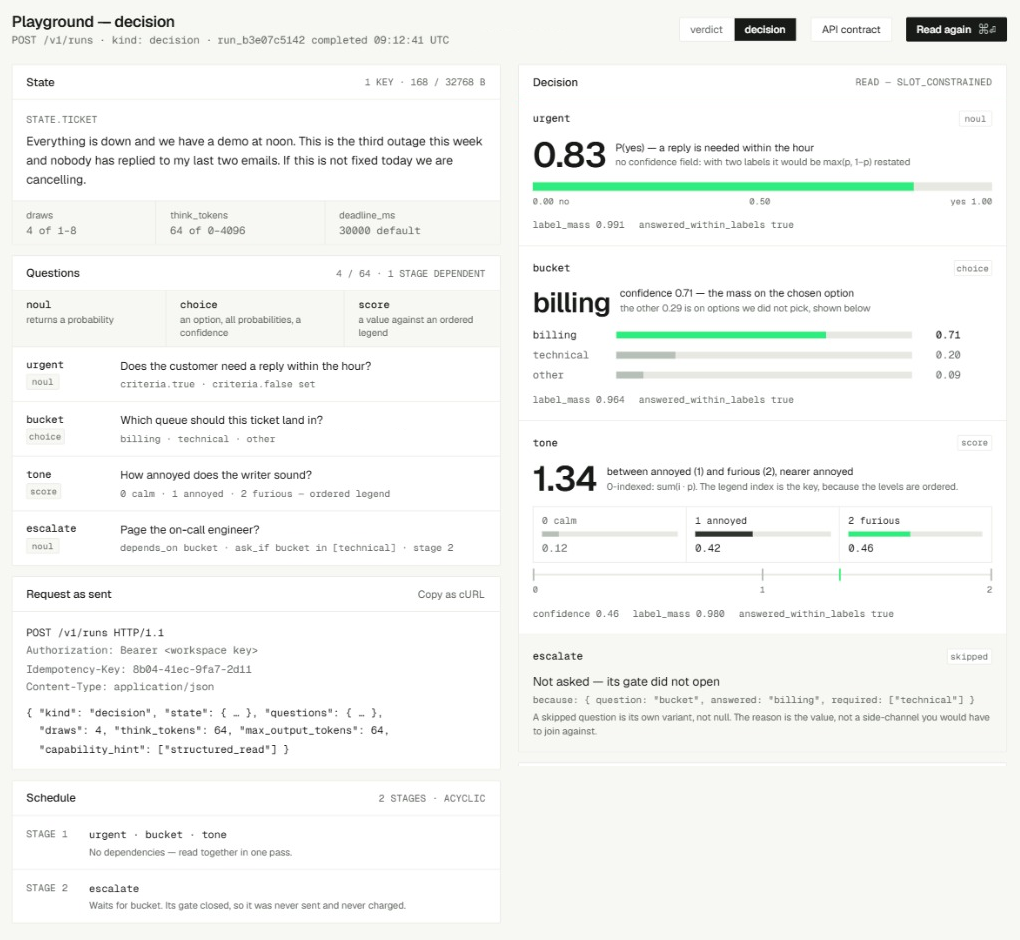The height and width of the screenshot is (940, 1020).
Task: Click the large billing result label
Action: point(571,302)
